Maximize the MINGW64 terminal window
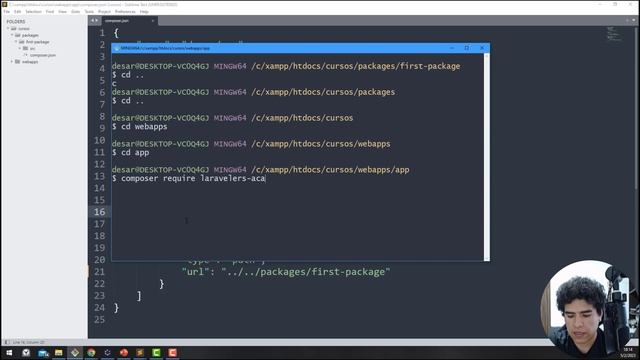Viewport: 640px width, 360px height. pyautogui.click(x=467, y=48)
